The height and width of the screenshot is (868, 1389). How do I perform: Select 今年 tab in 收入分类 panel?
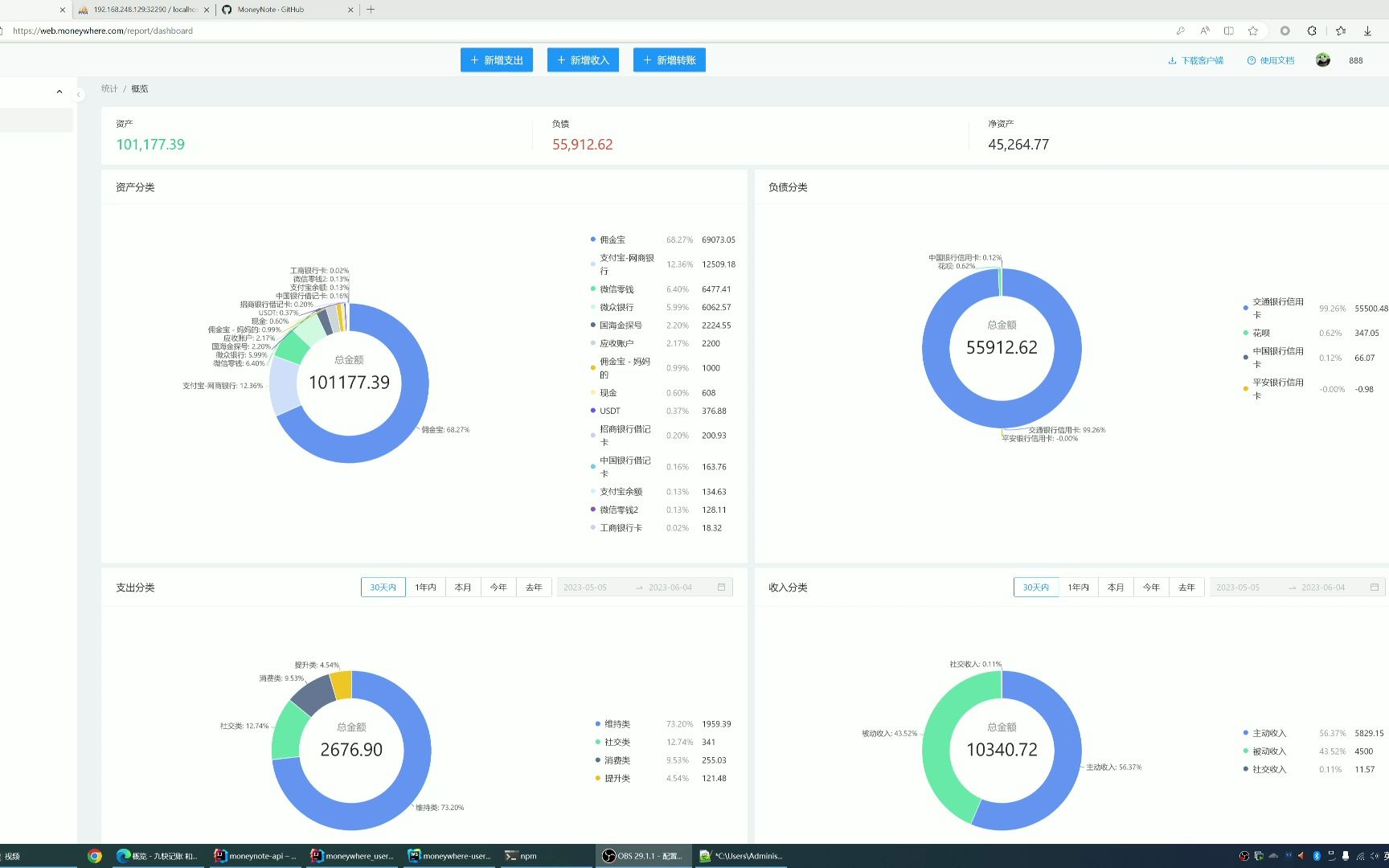[x=1151, y=588]
